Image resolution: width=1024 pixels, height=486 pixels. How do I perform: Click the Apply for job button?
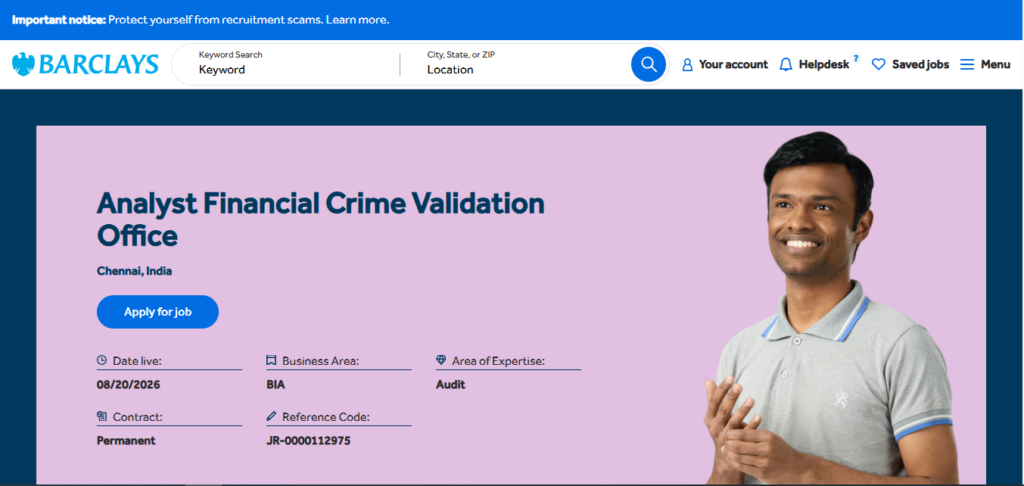coord(157,312)
